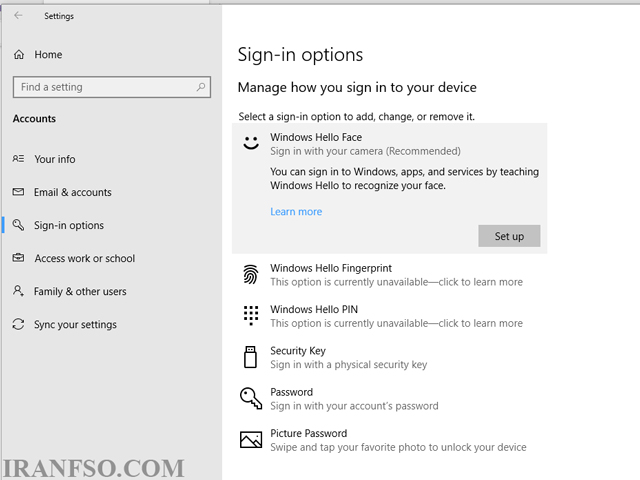Click the Password key icon

(x=251, y=398)
